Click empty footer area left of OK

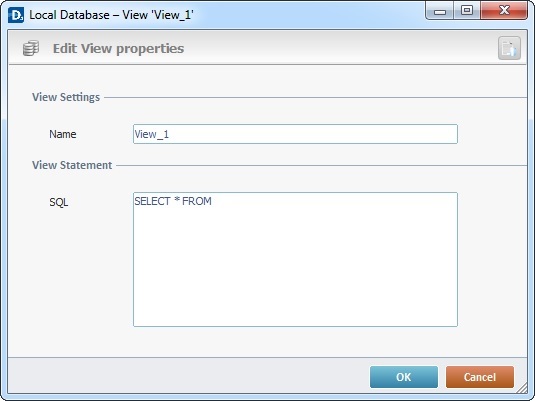coord(188,377)
